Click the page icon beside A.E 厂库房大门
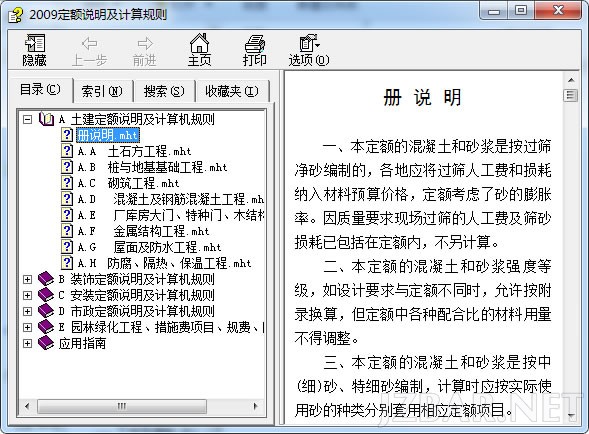 click(67, 215)
